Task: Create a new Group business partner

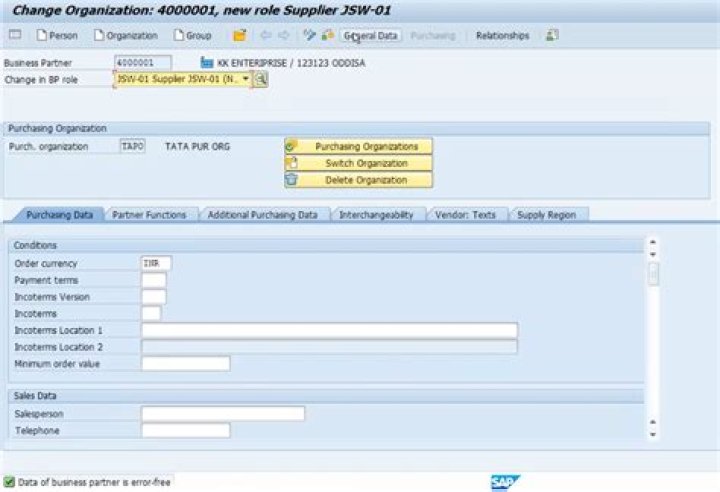Action: [192, 36]
